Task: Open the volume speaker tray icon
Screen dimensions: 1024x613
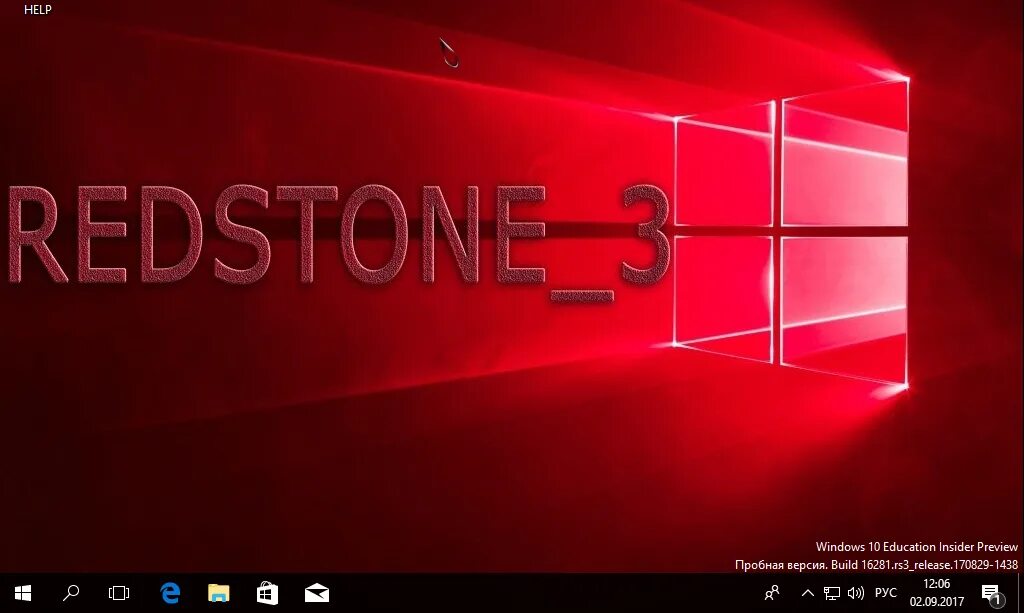Action: click(856, 593)
